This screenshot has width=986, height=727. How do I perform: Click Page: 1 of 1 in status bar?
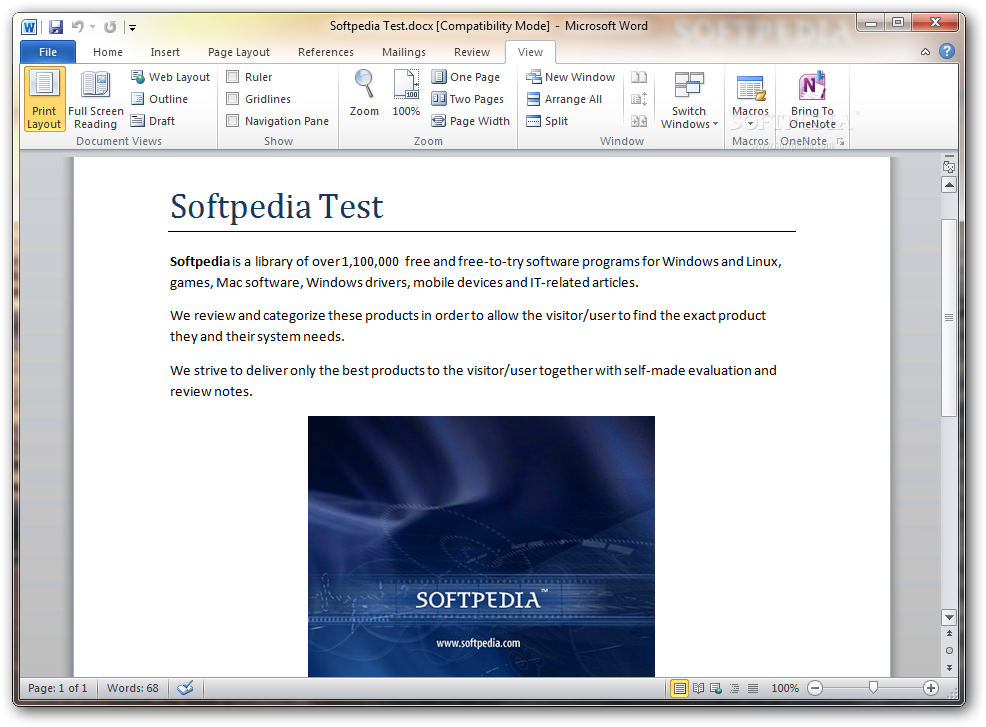pos(57,688)
